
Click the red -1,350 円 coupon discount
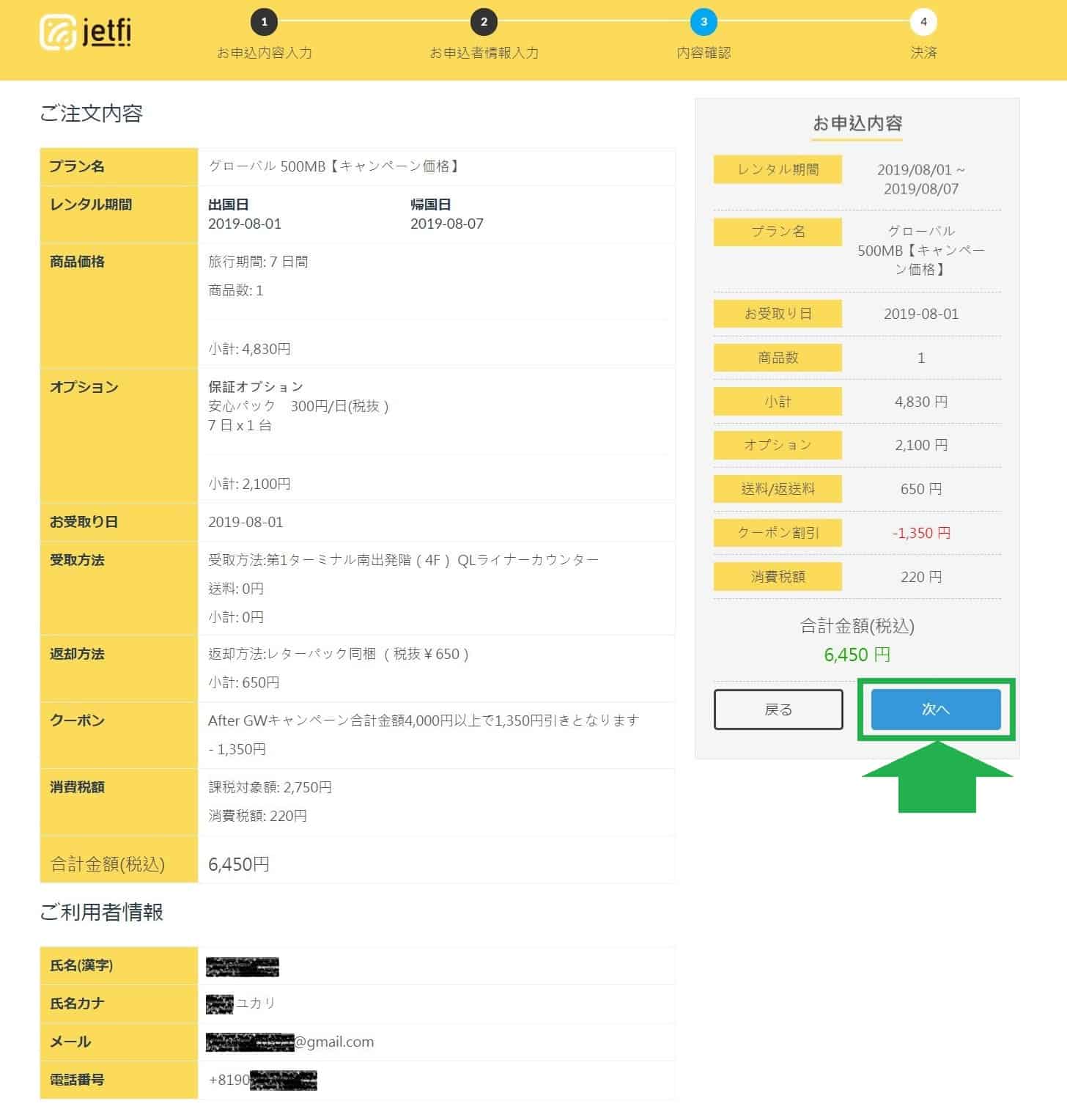(920, 533)
